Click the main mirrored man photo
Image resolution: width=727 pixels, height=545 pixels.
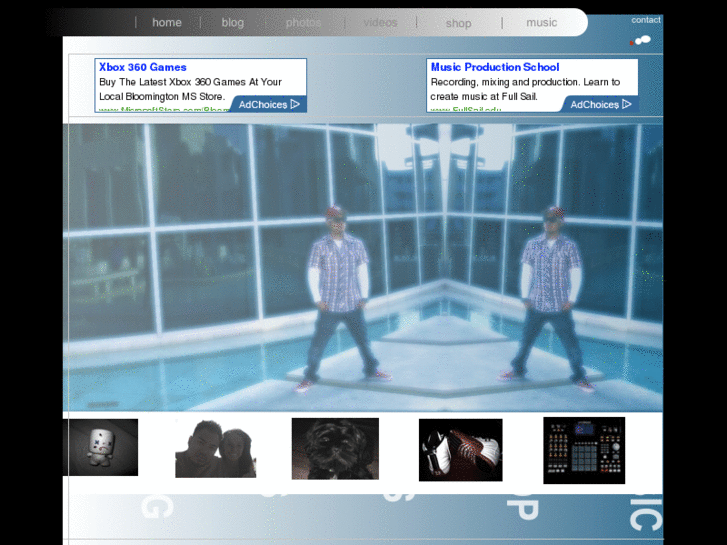pyautogui.click(x=363, y=267)
